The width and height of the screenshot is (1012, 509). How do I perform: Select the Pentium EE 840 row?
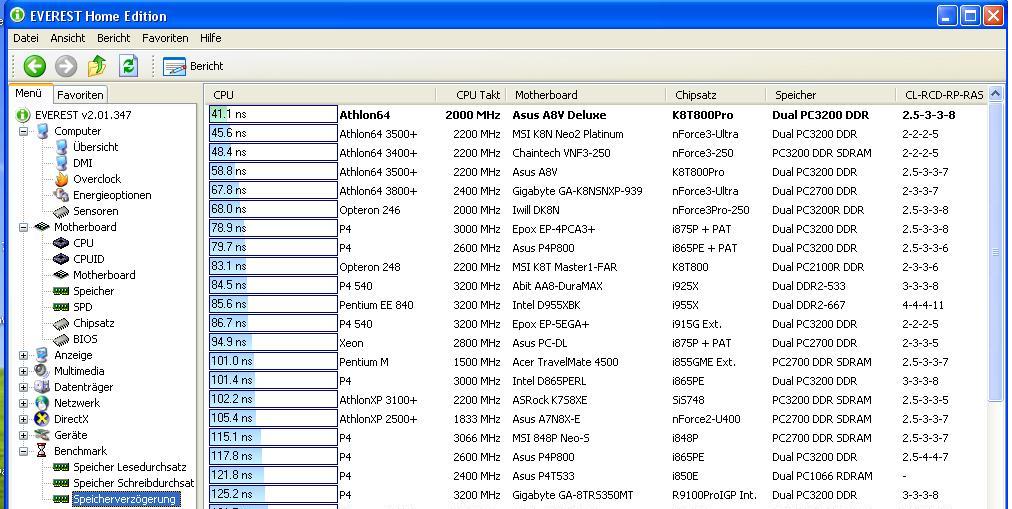point(598,305)
